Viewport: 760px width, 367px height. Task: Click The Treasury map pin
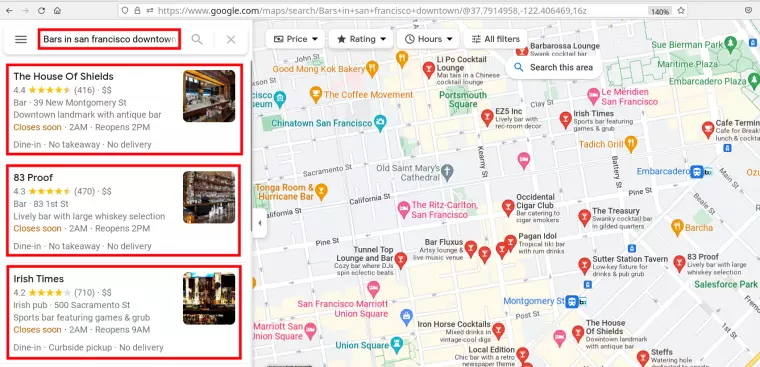click(x=585, y=218)
